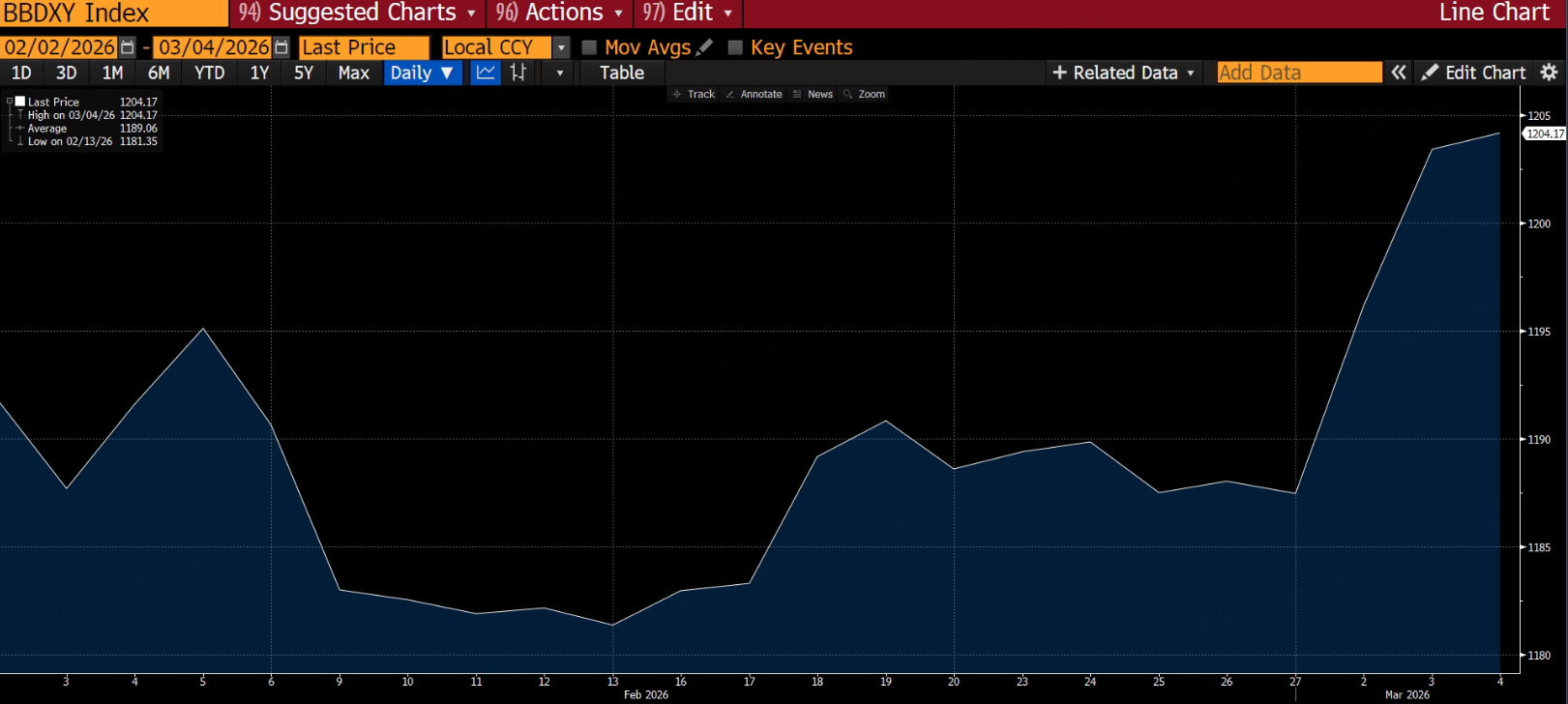The width and height of the screenshot is (1568, 704).
Task: Open the Suggested Charts menu
Action: coord(358,13)
